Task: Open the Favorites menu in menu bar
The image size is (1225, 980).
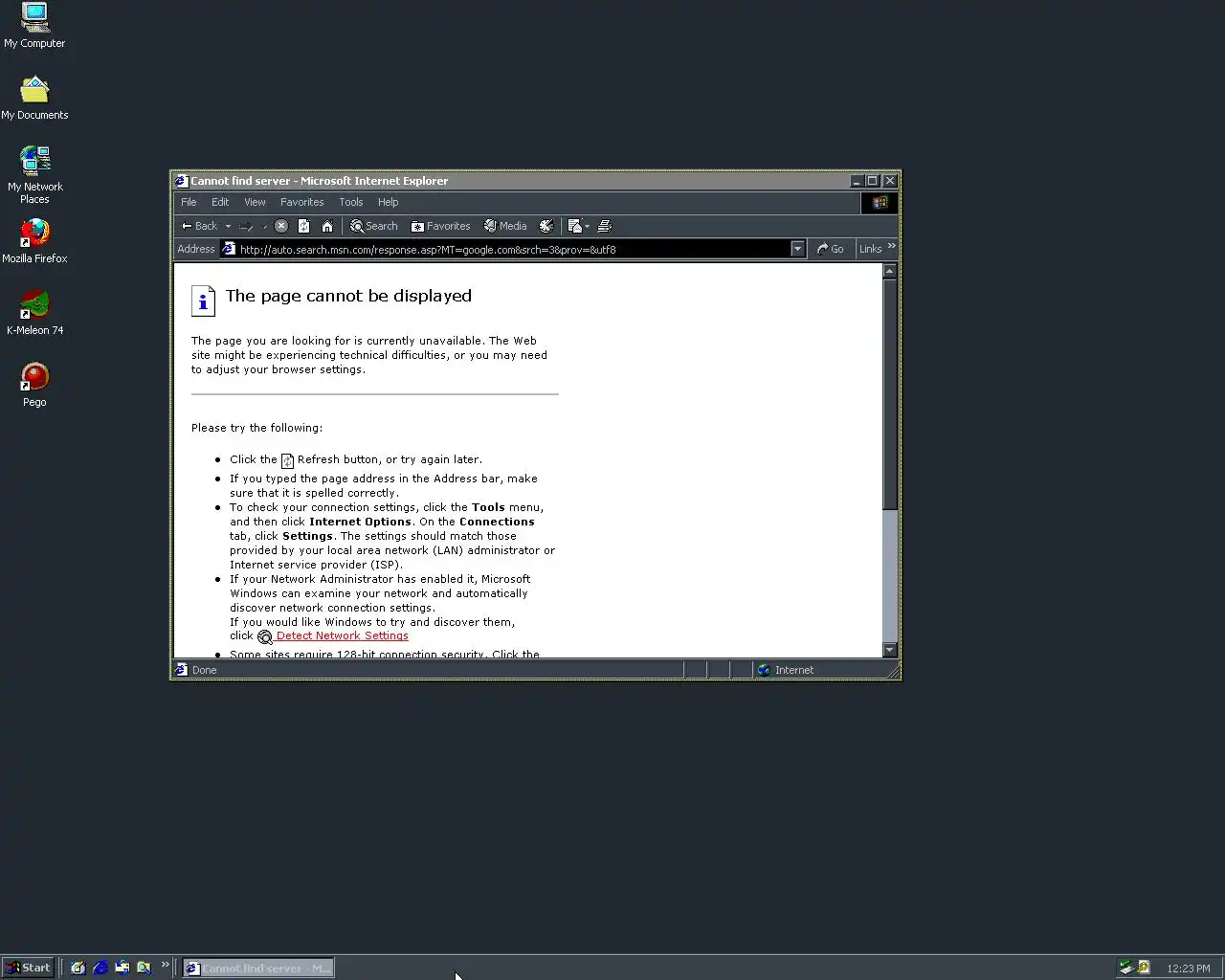Action: click(x=302, y=202)
